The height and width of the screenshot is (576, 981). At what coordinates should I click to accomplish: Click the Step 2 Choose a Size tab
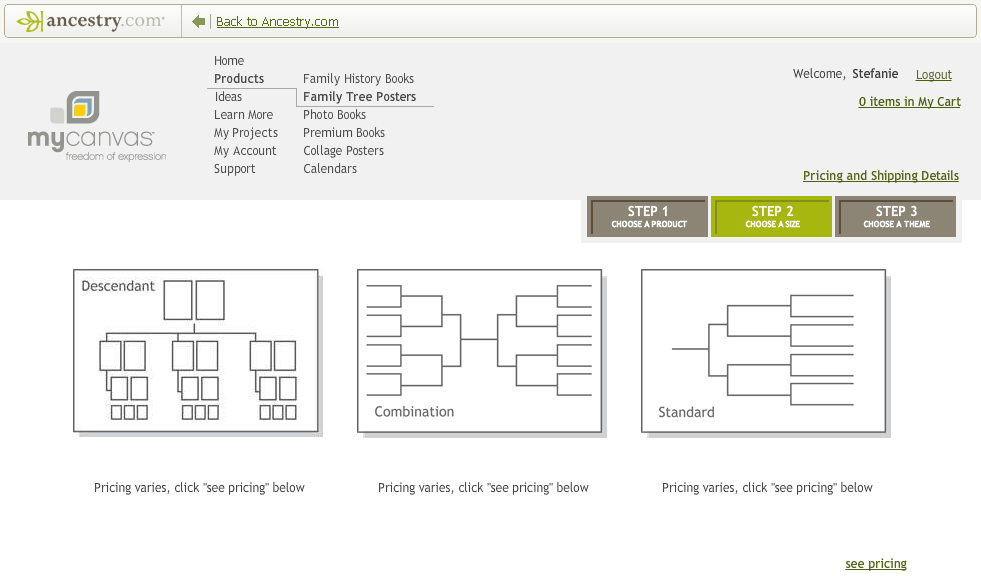click(x=772, y=217)
